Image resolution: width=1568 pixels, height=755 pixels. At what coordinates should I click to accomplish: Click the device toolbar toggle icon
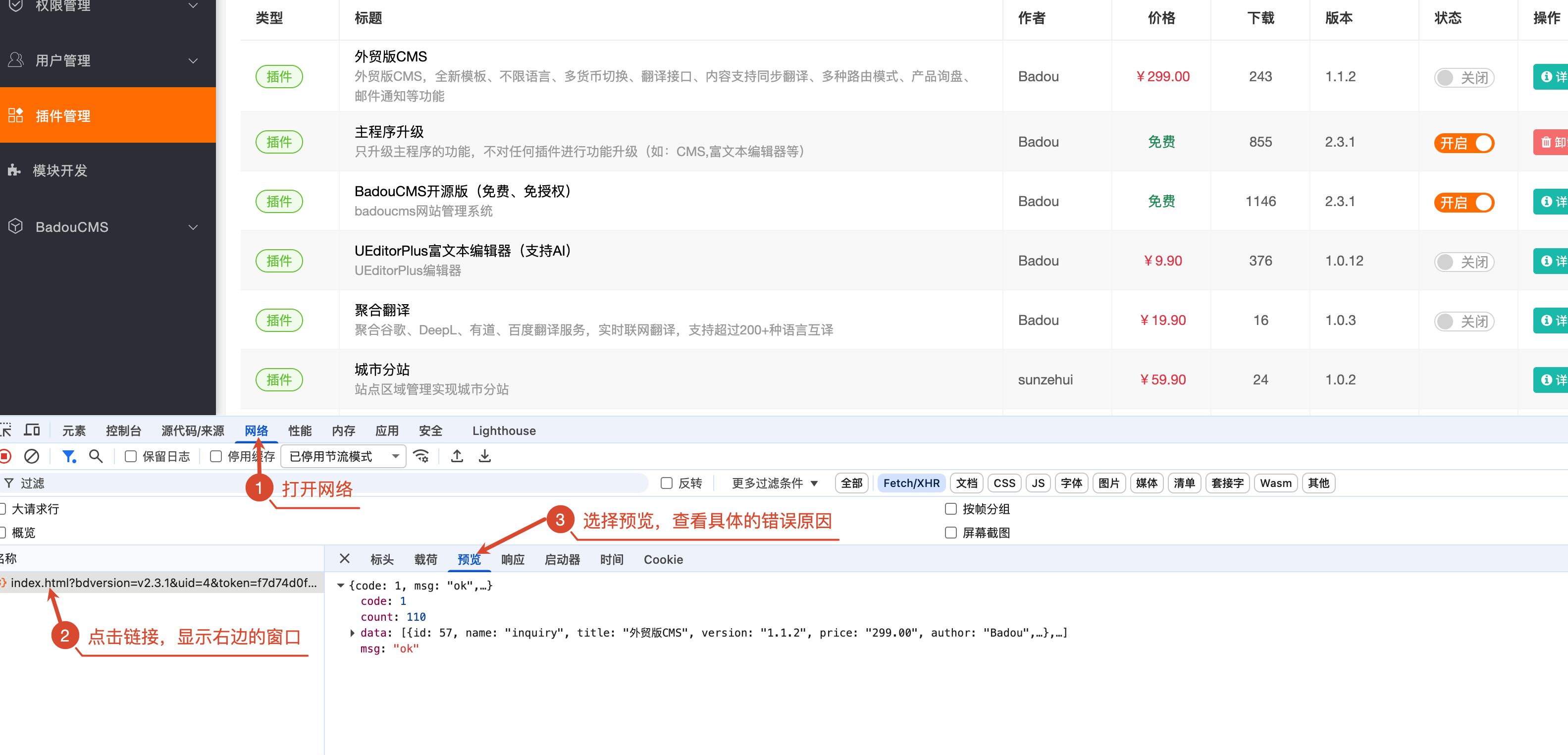tap(32, 431)
